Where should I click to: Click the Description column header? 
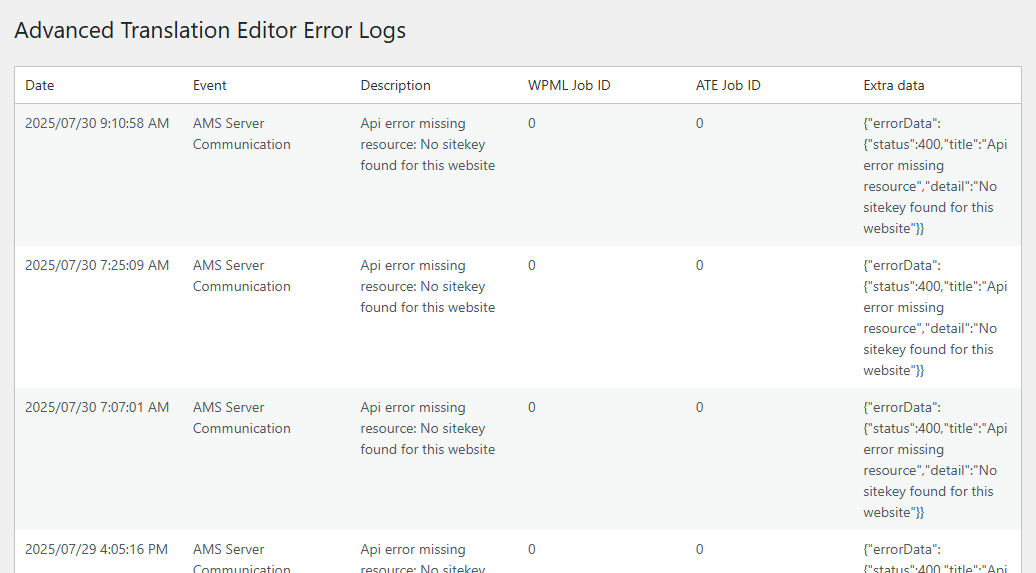[395, 85]
